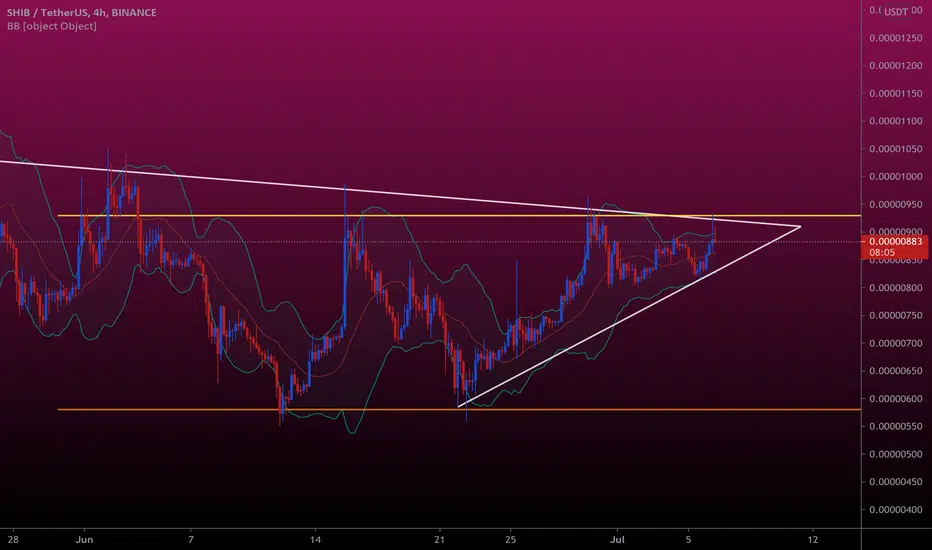
Task: Open the USDT currency selector
Action: (895, 11)
